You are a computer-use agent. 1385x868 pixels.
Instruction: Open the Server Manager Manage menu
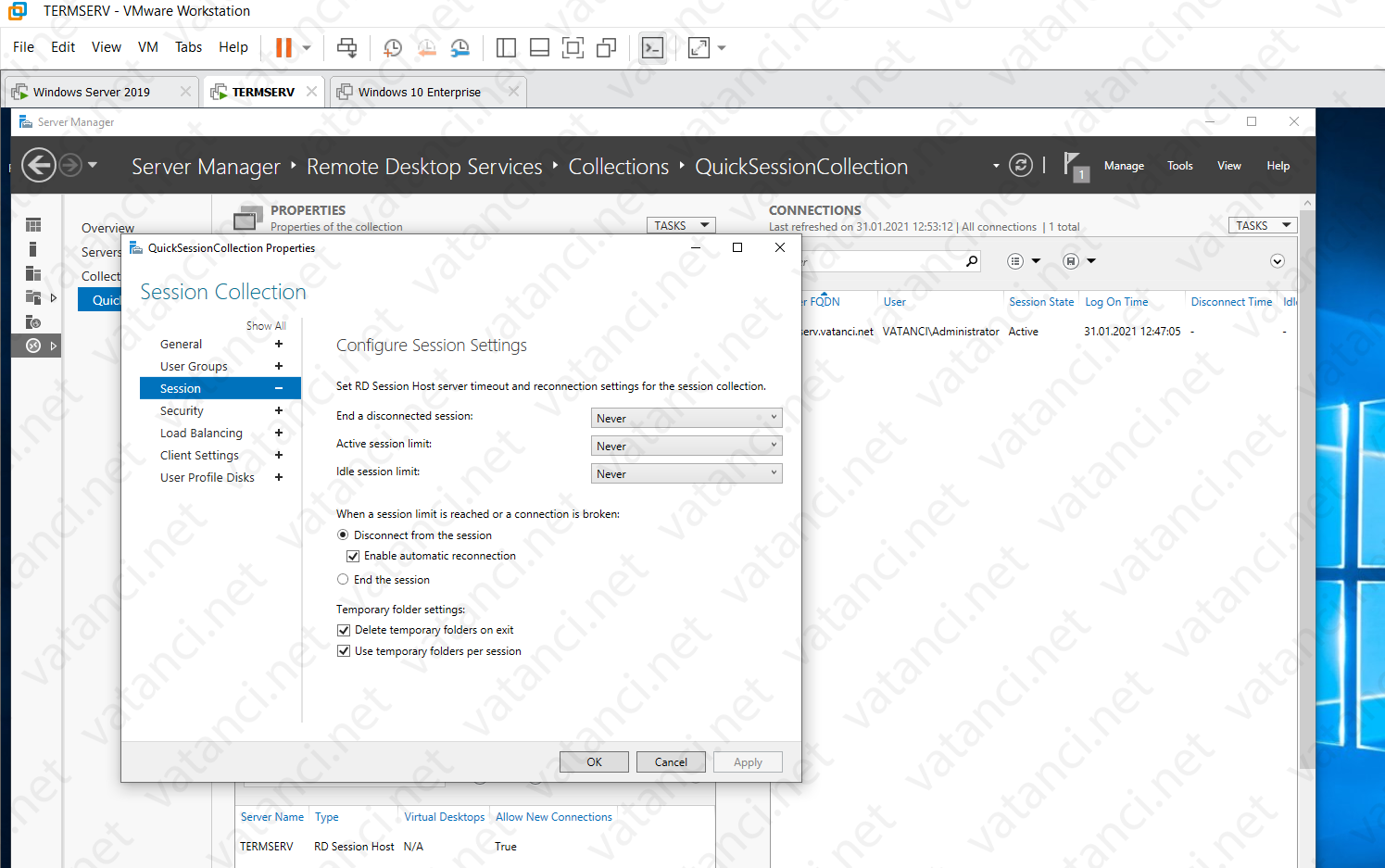tap(1124, 166)
